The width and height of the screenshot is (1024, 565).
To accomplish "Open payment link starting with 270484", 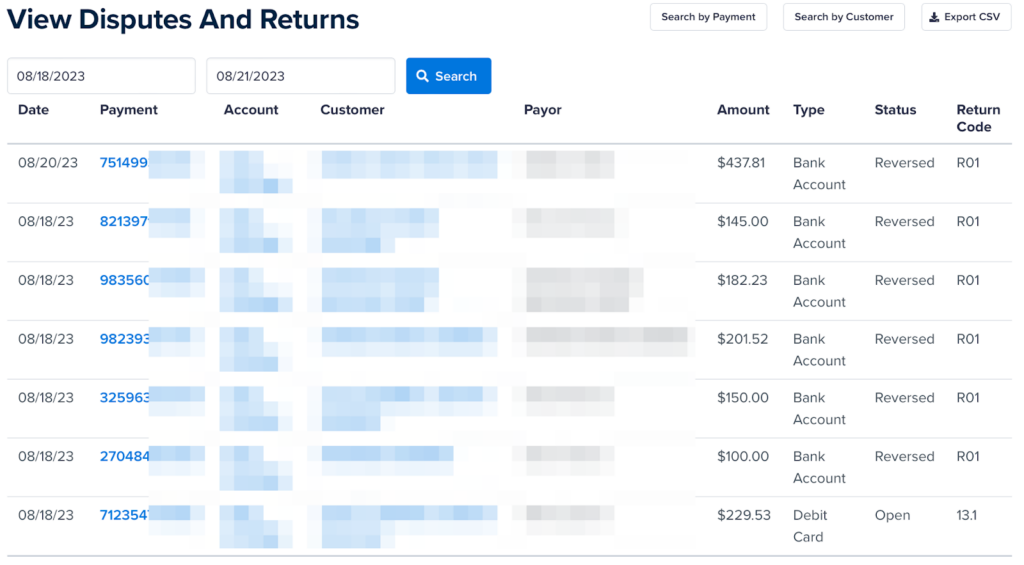I will pyautogui.click(x=124, y=457).
